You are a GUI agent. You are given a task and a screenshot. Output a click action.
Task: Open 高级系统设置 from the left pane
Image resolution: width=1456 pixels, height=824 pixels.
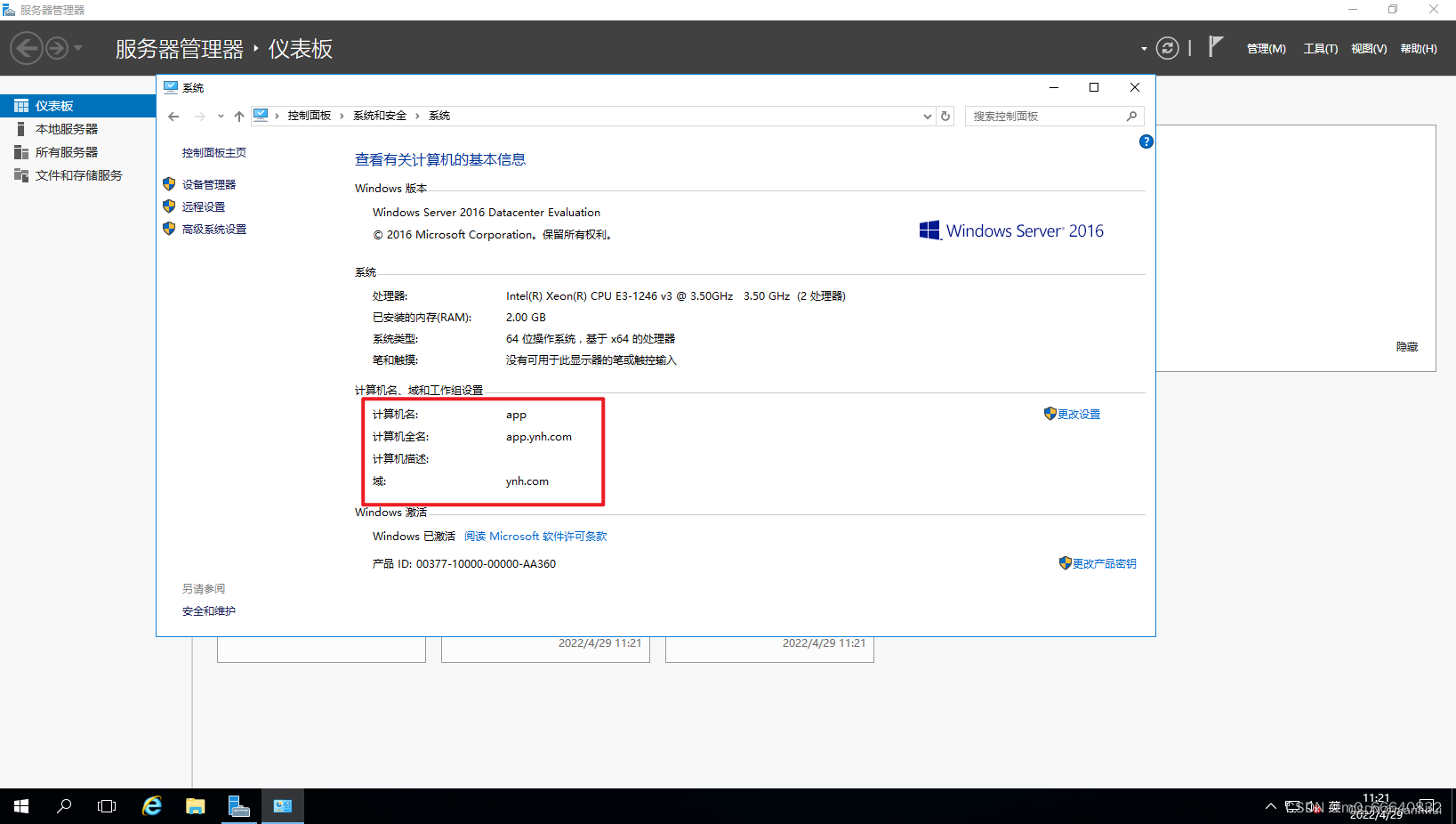pos(214,230)
